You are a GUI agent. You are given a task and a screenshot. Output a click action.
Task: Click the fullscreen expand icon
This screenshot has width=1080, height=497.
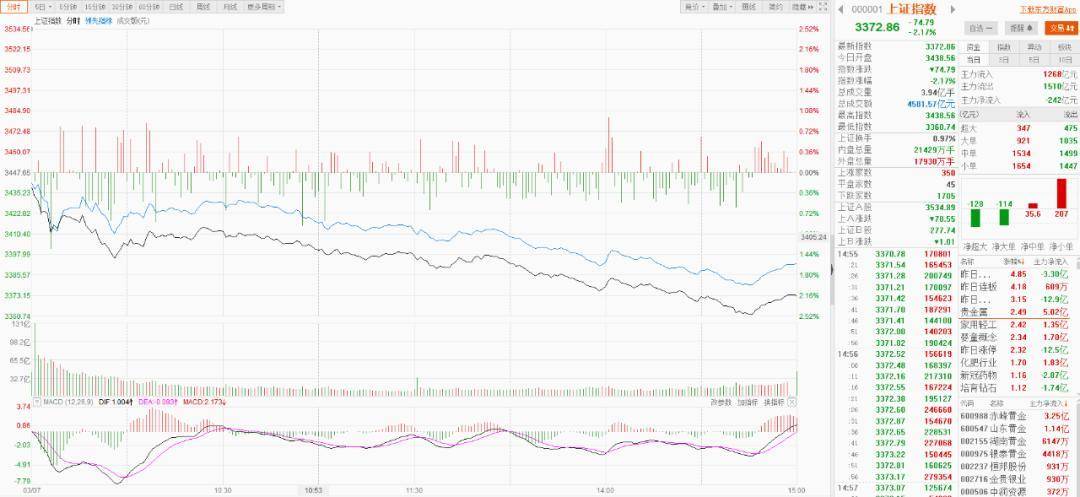pyautogui.click(x=822, y=7)
